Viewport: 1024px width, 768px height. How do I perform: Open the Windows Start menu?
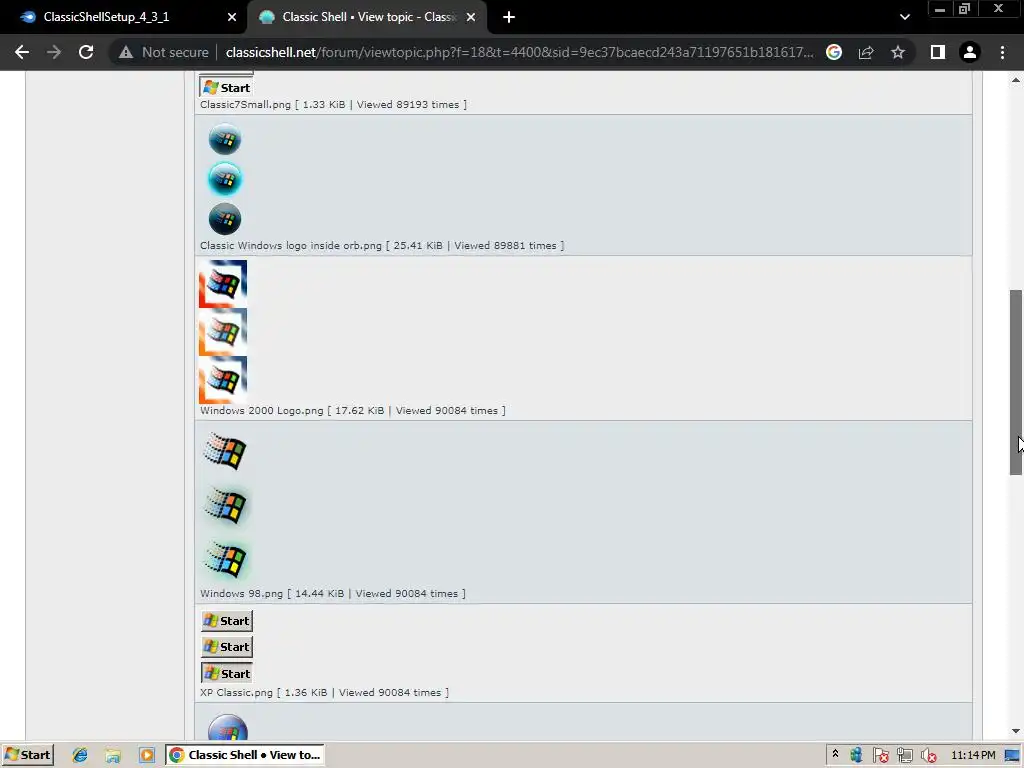coord(27,755)
